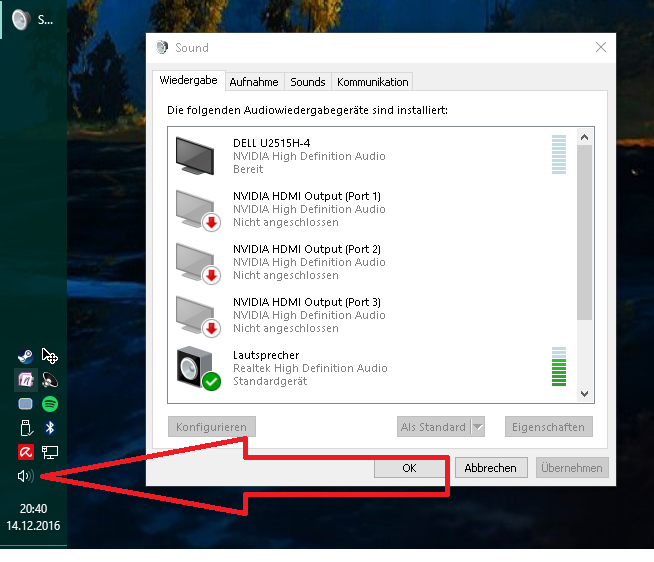The width and height of the screenshot is (654, 562).
Task: Click the Sound taskbar button
Action: (33, 19)
